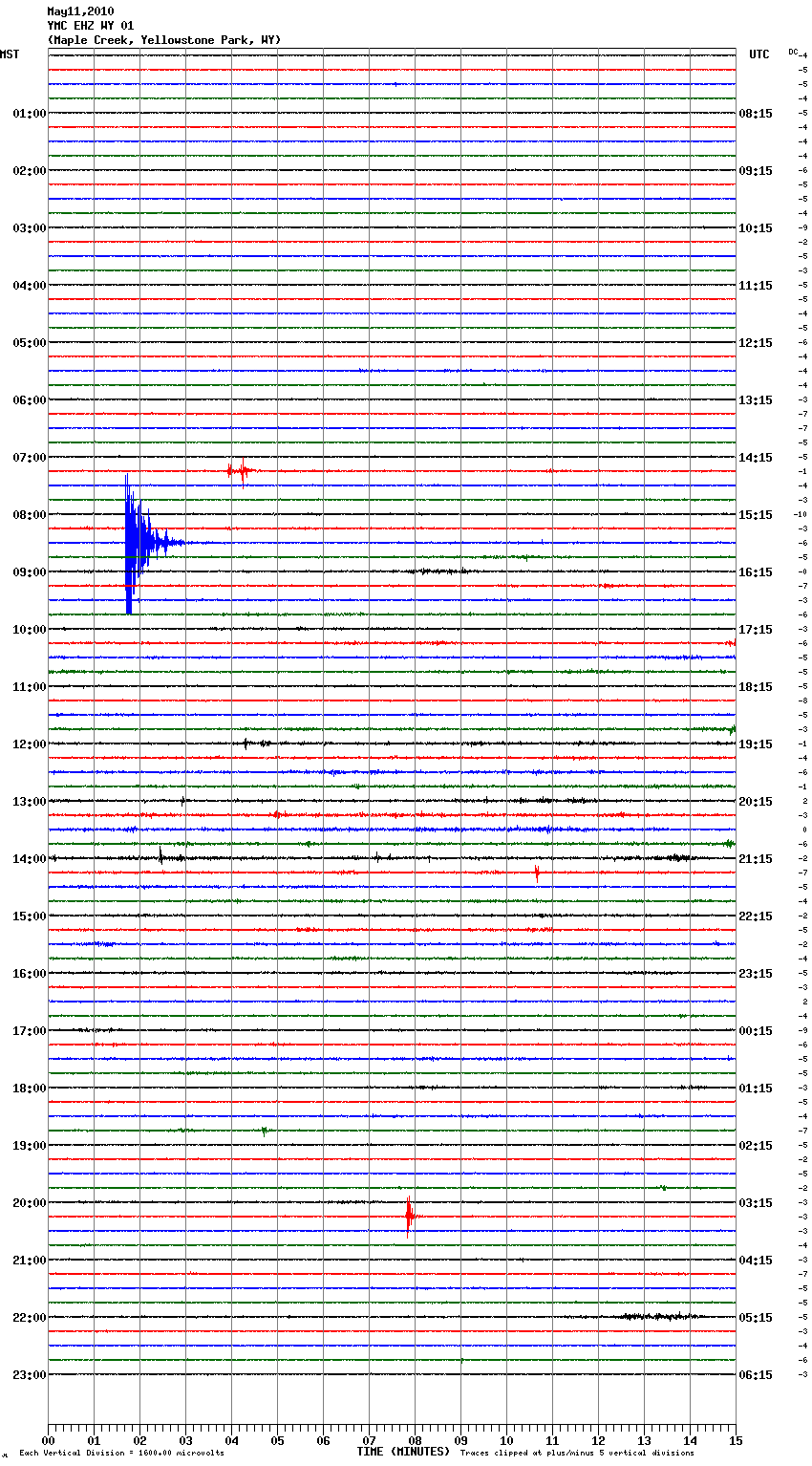
Task: Click the 23:00 MST hour label
Action: [30, 1375]
